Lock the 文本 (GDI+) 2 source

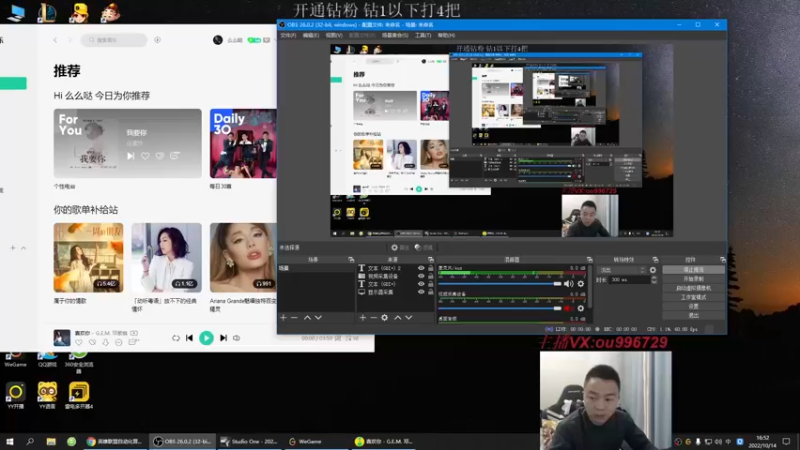tap(431, 268)
